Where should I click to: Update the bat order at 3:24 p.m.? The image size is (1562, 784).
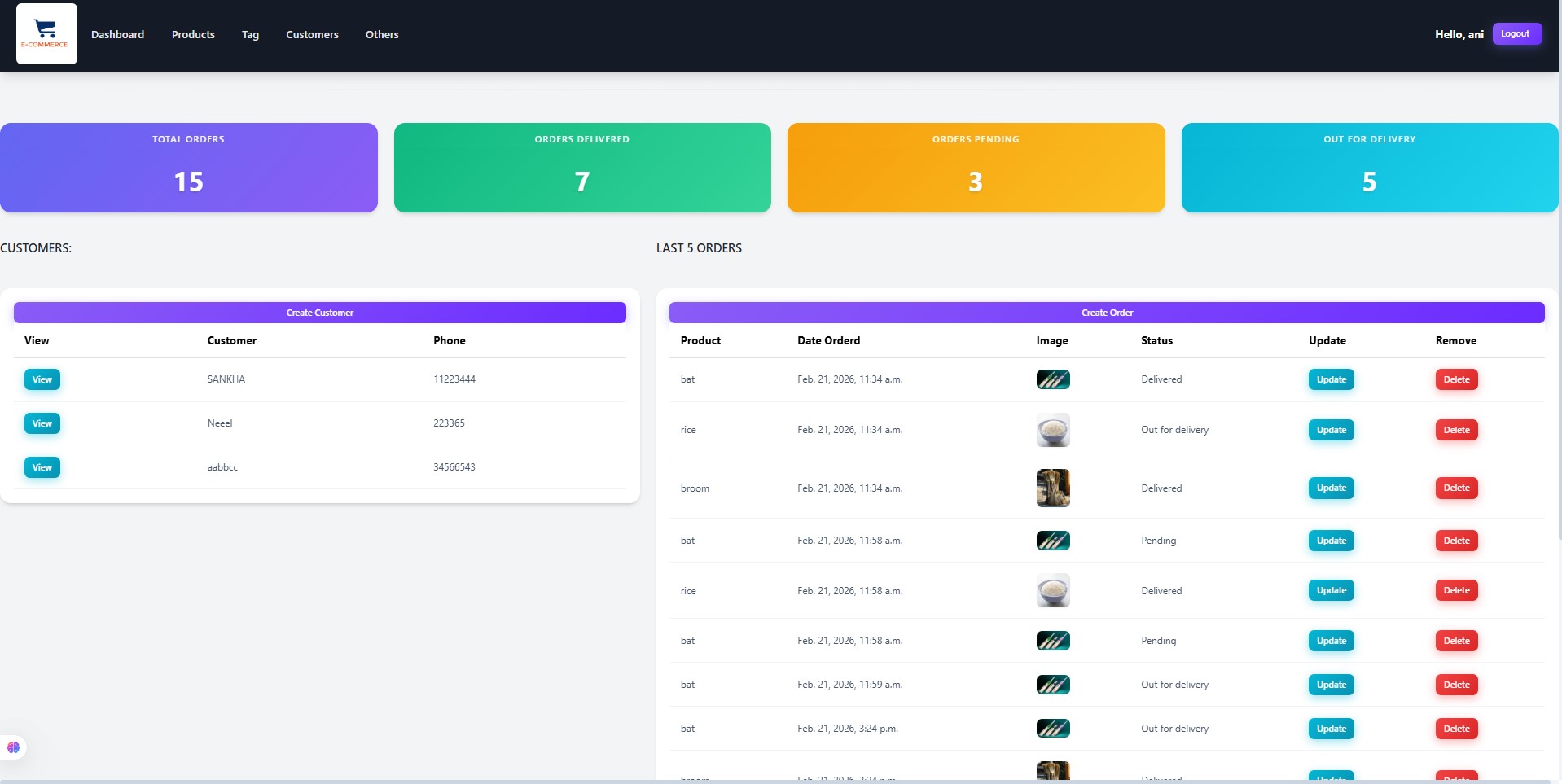pos(1331,729)
